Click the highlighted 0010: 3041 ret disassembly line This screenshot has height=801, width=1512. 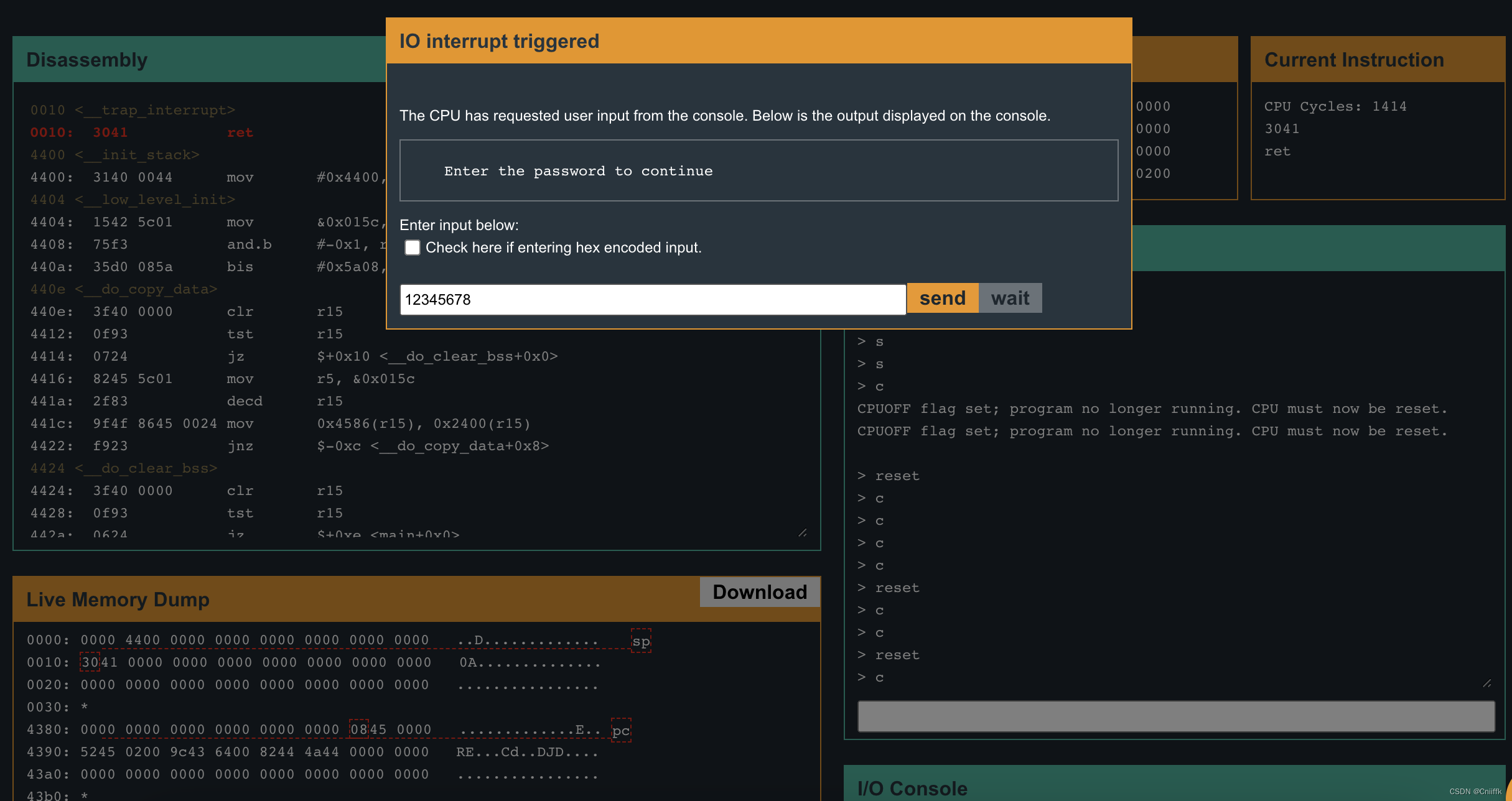coord(142,132)
